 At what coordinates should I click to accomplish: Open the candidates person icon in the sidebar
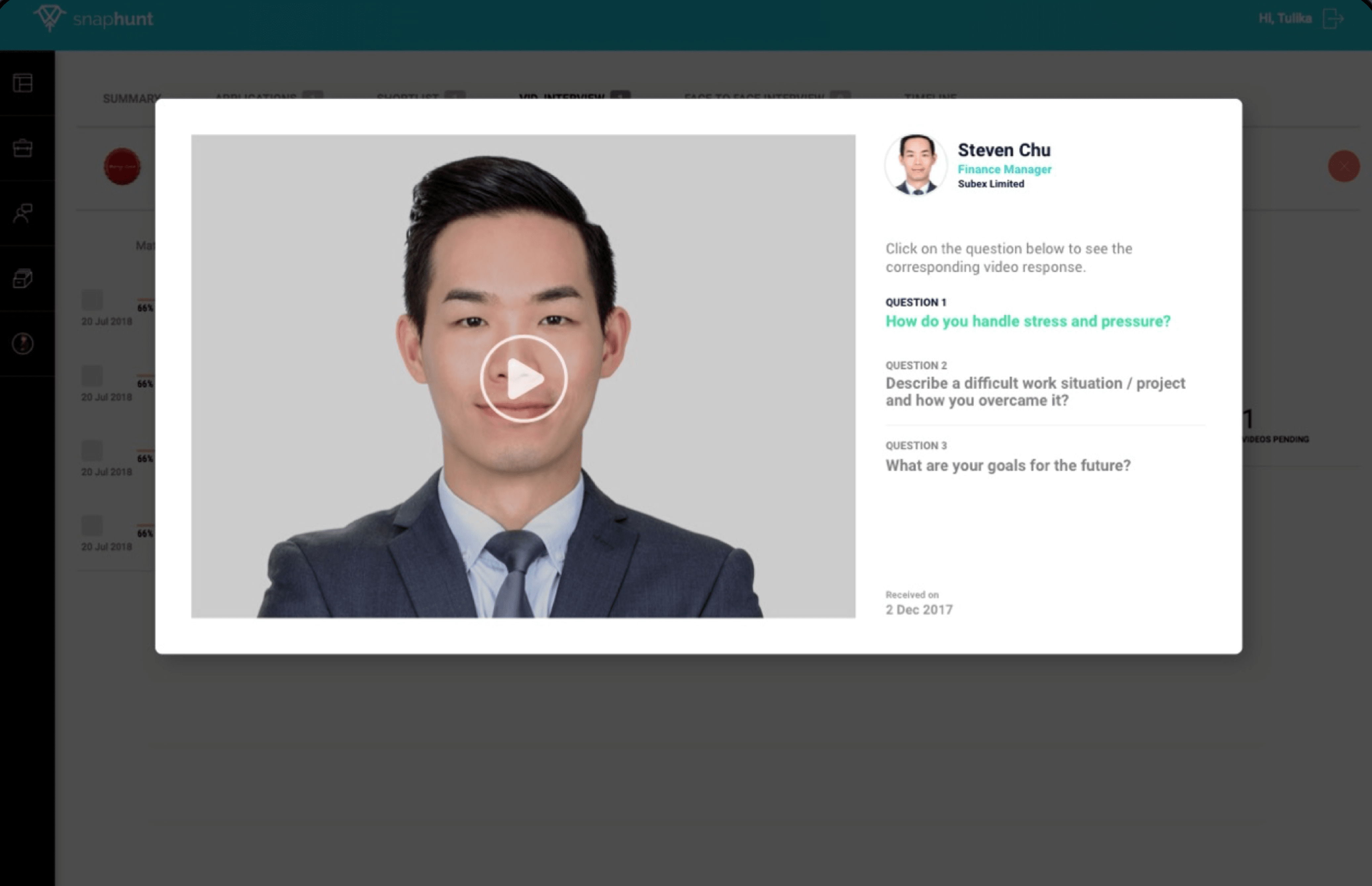(23, 214)
